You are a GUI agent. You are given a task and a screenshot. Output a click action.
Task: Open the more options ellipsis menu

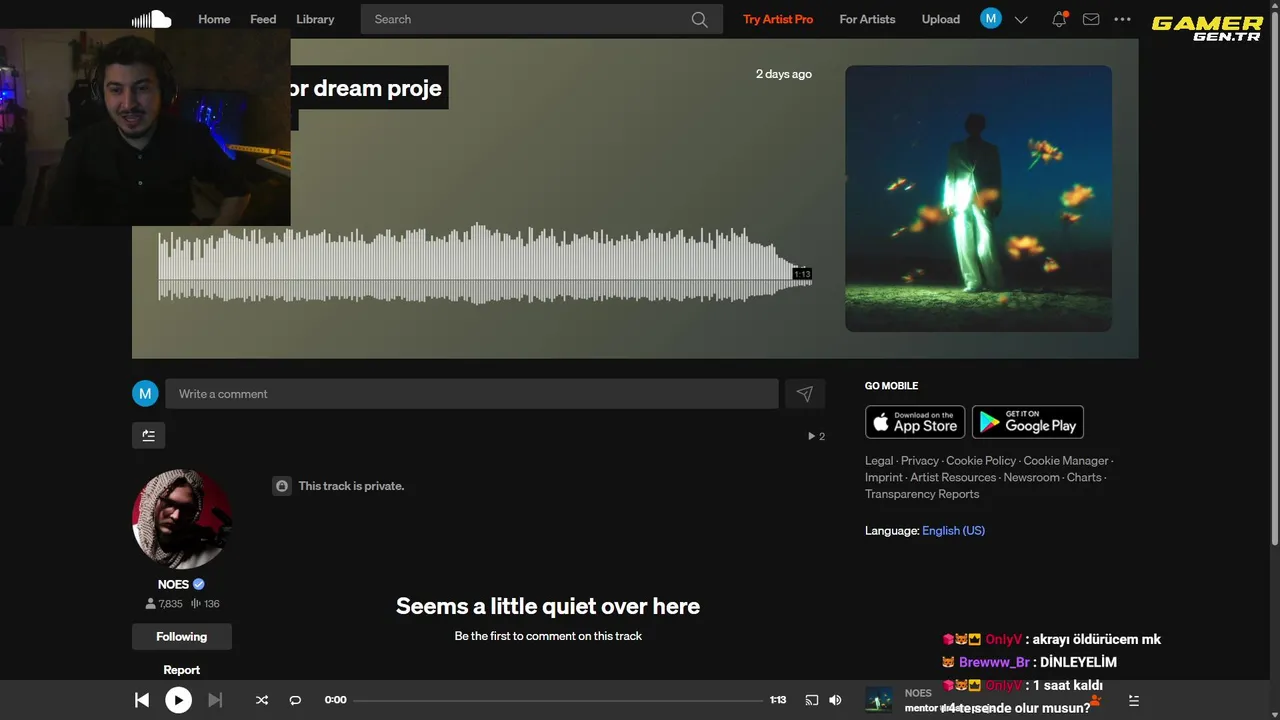(x=1122, y=19)
